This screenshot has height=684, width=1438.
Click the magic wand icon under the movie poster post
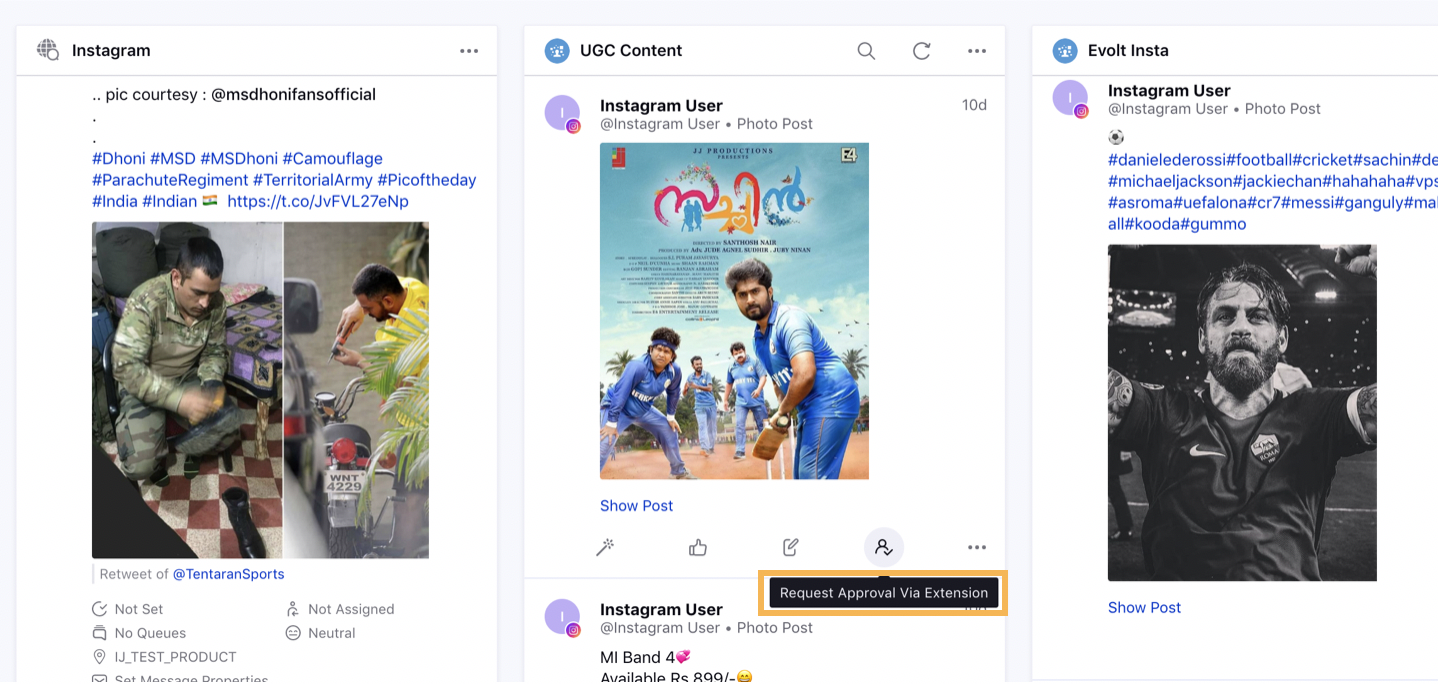click(x=605, y=547)
